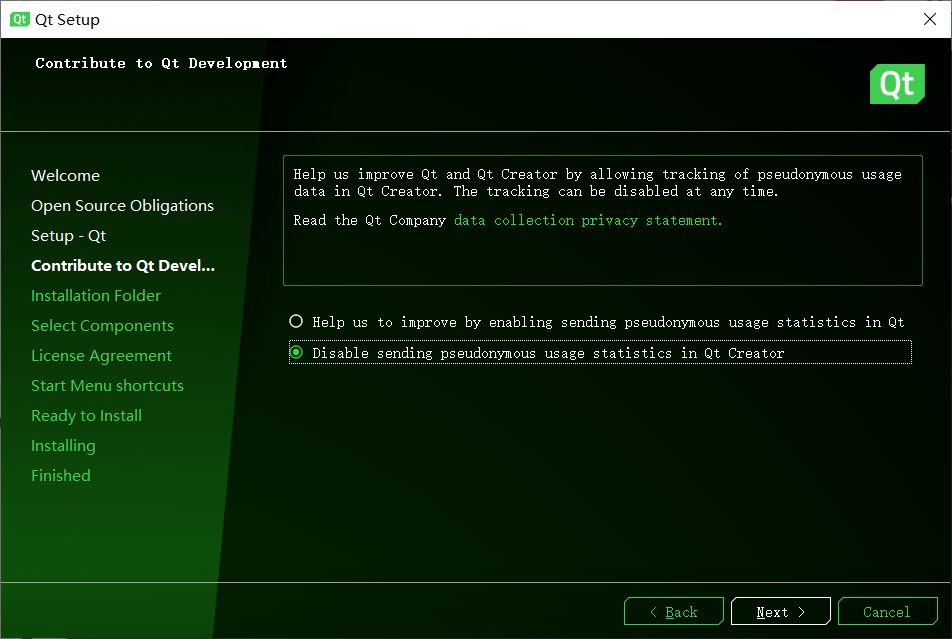
Task: Select the Setup - Qt step
Action: (x=69, y=236)
